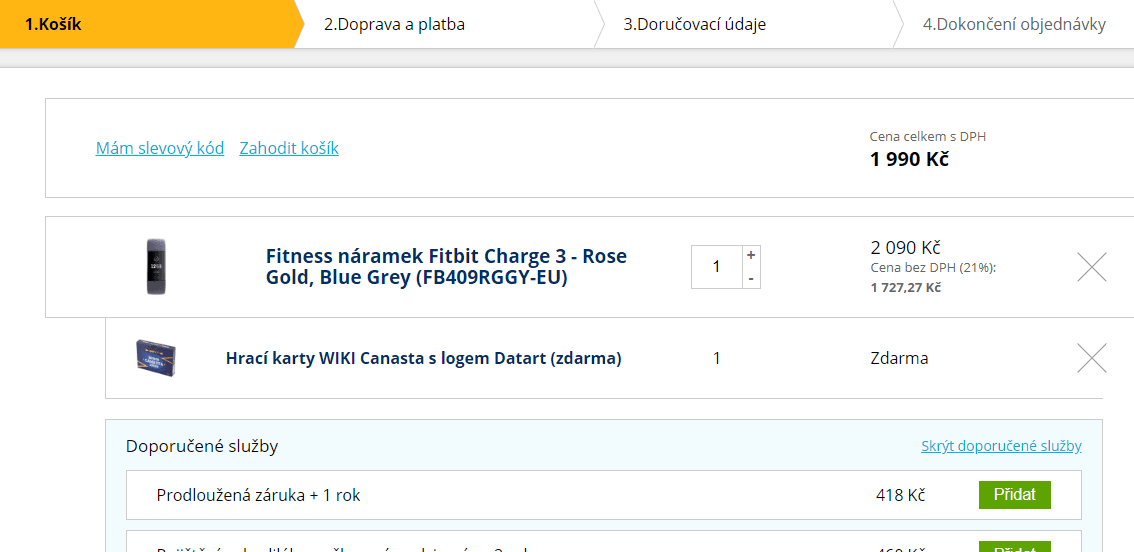
Task: Open the Fitness náramek Fitbit Charge 3 product title
Action: pyautogui.click(x=446, y=267)
